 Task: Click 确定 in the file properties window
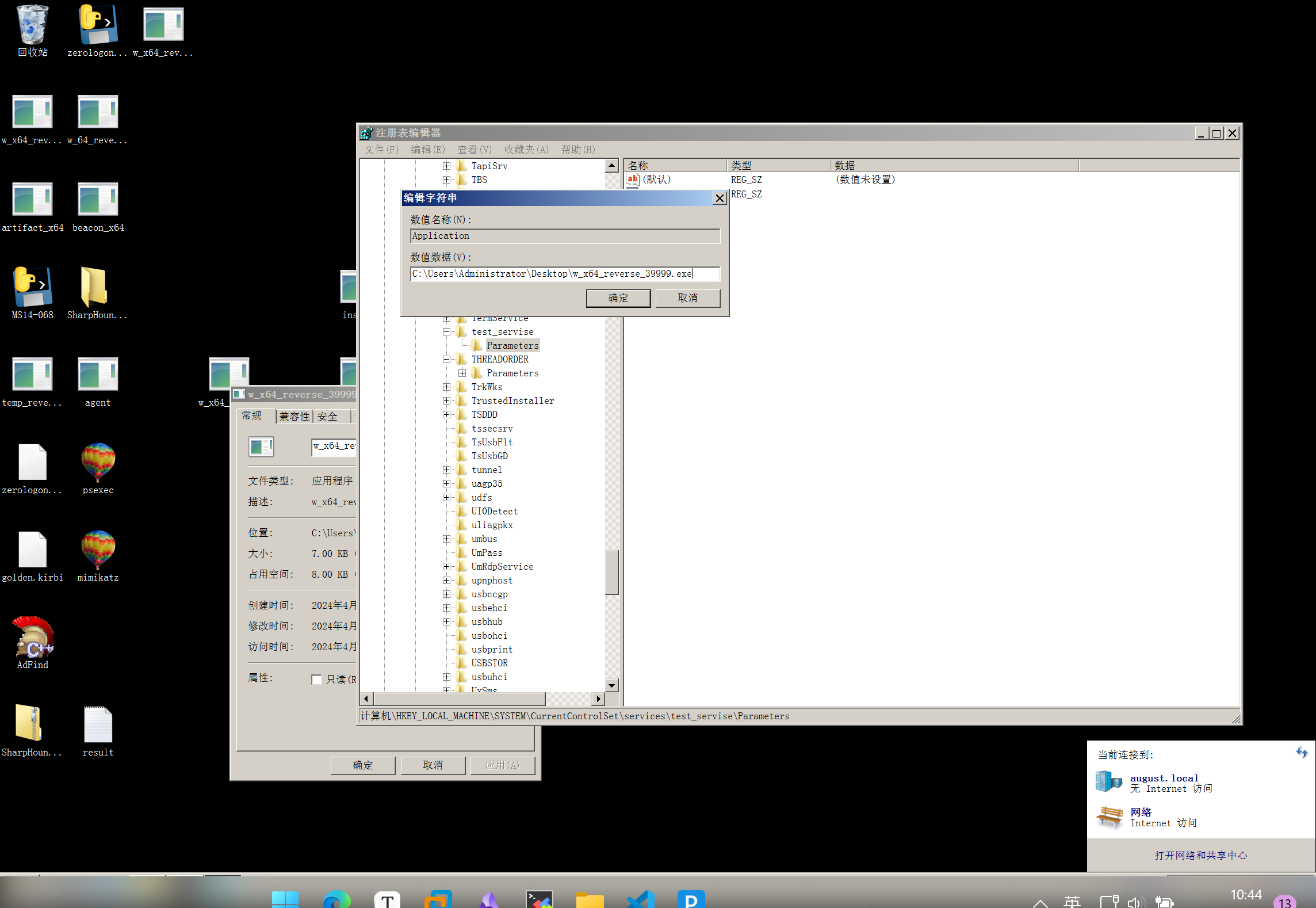click(x=363, y=765)
